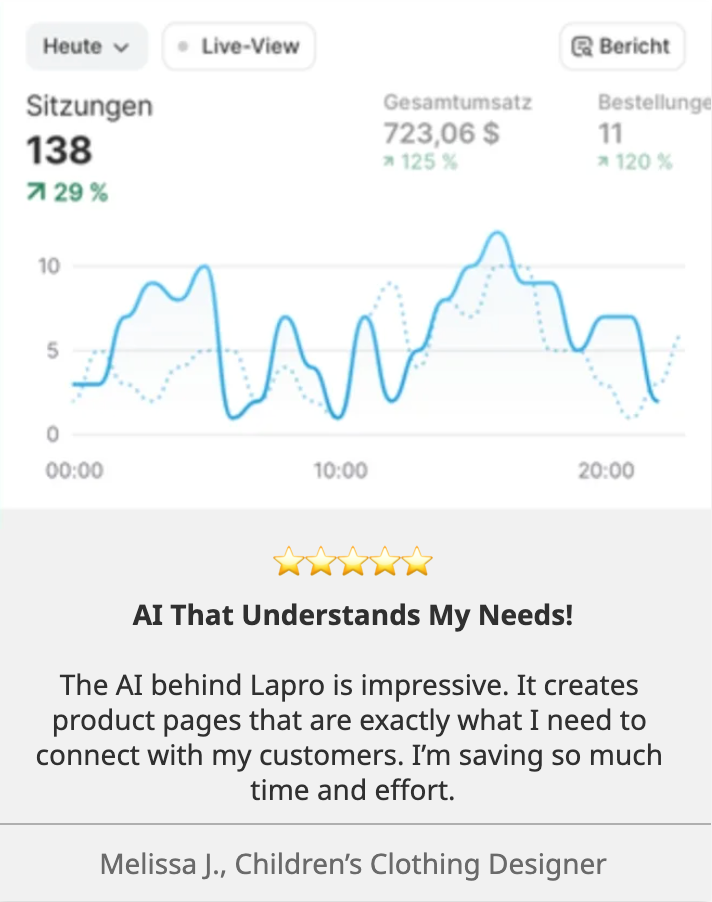Click the first rating star

[288, 563]
